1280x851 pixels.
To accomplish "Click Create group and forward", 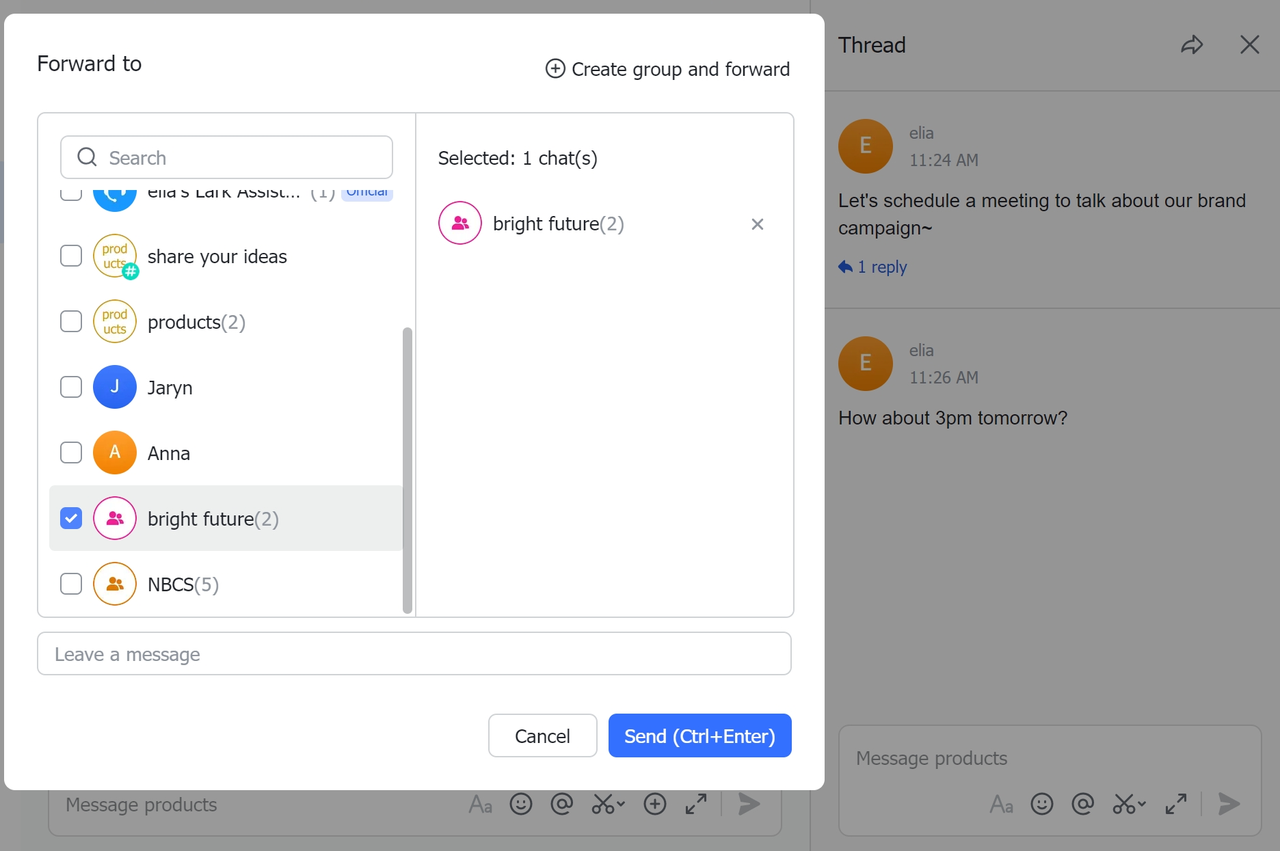I will (667, 69).
